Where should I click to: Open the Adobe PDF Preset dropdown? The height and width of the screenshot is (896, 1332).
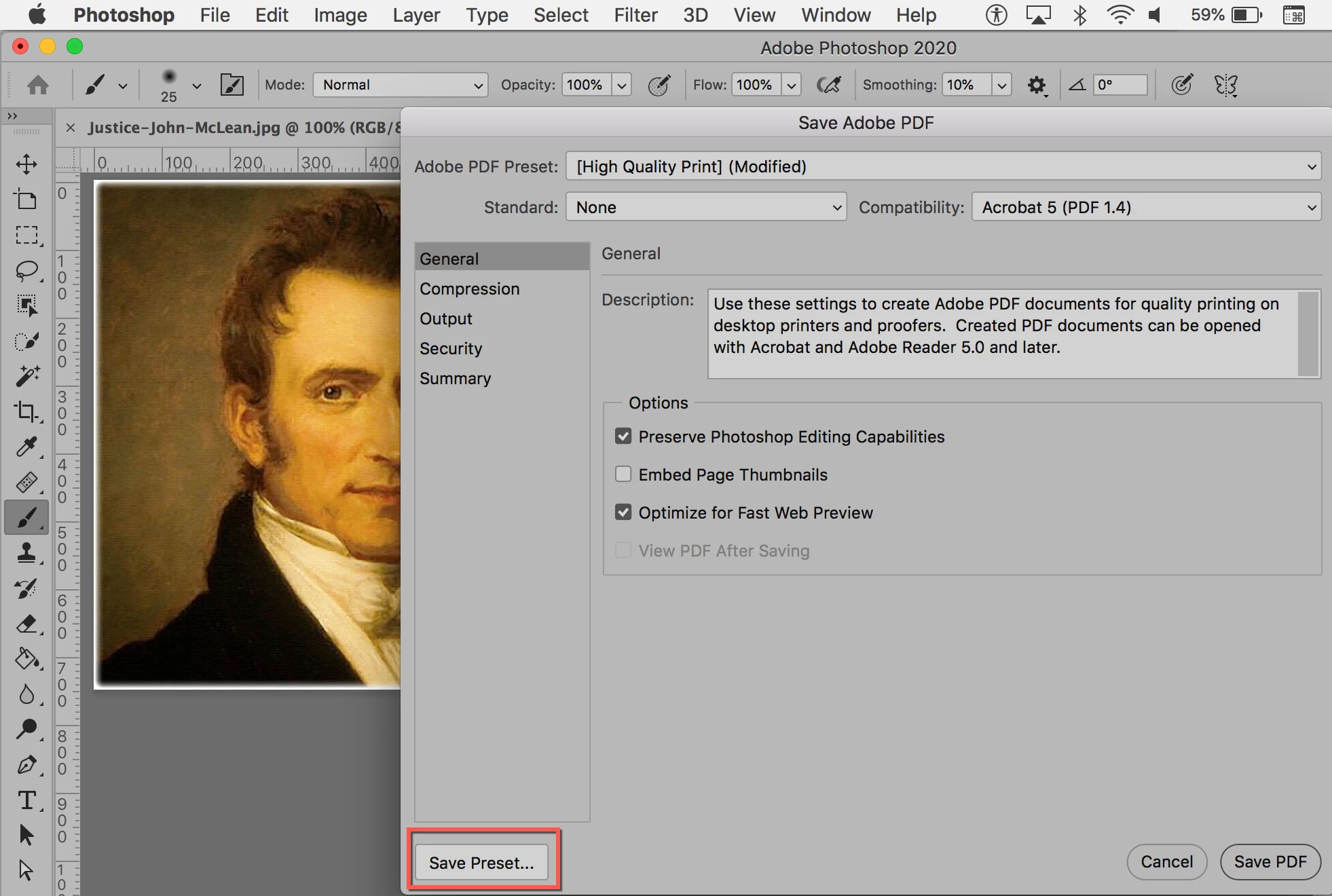[943, 166]
